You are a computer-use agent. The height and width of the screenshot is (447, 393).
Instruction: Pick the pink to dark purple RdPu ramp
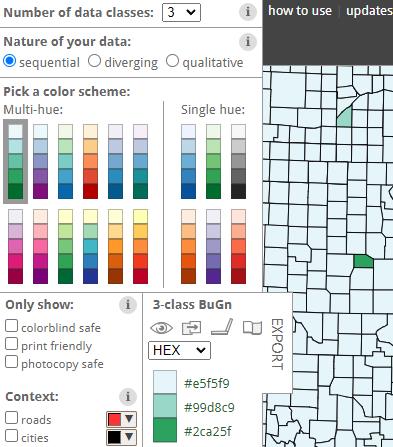click(x=40, y=247)
